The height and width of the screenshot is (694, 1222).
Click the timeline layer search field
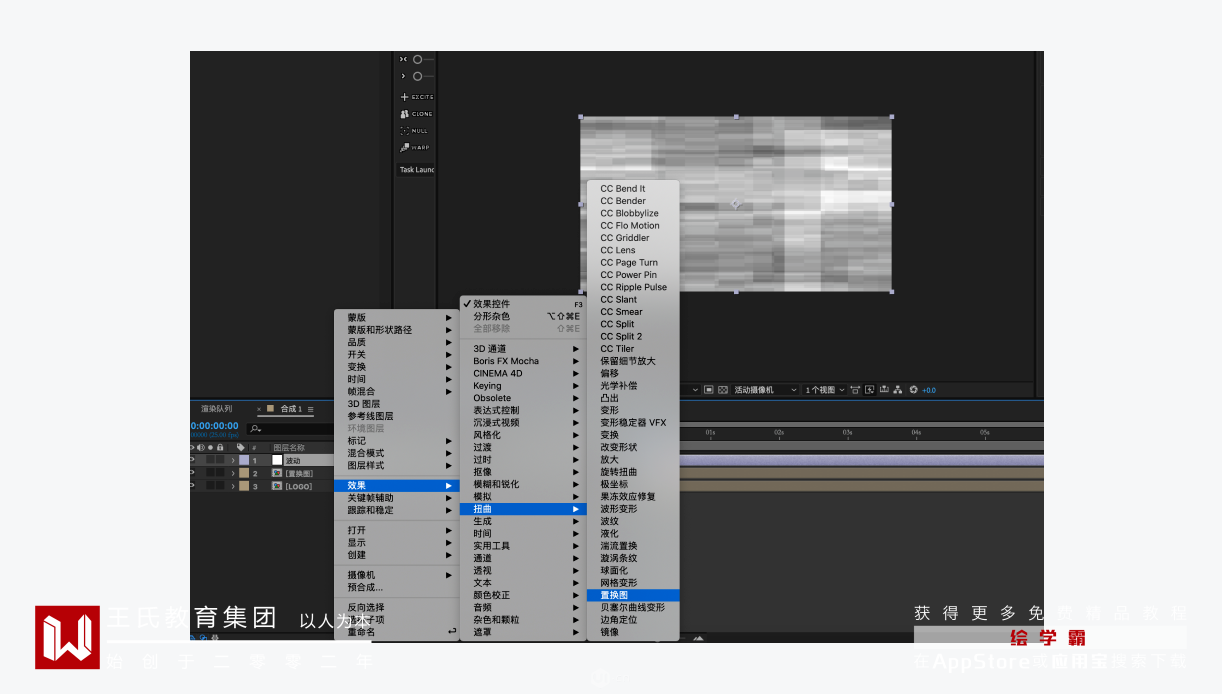(290, 429)
